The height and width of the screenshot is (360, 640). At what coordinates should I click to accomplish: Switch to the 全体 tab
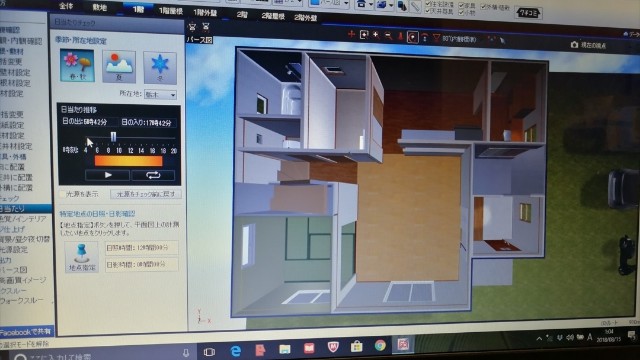point(66,6)
